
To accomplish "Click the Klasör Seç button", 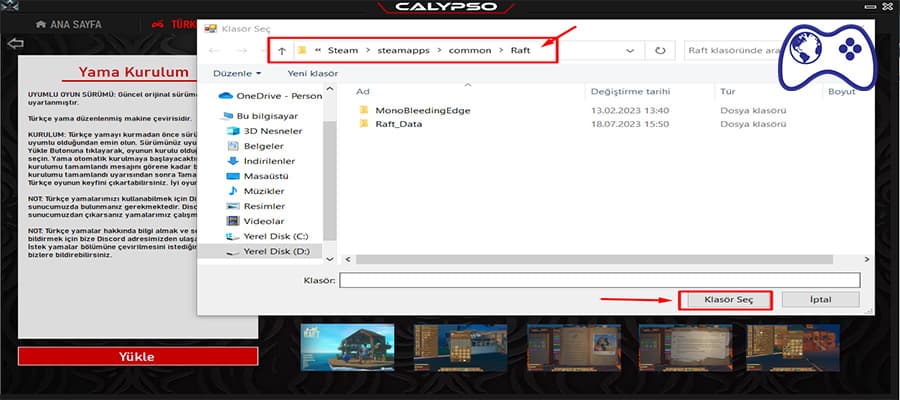I will coord(724,299).
